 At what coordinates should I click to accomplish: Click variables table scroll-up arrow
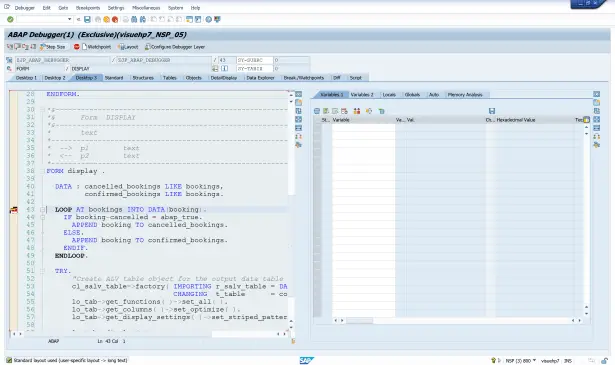pos(586,128)
